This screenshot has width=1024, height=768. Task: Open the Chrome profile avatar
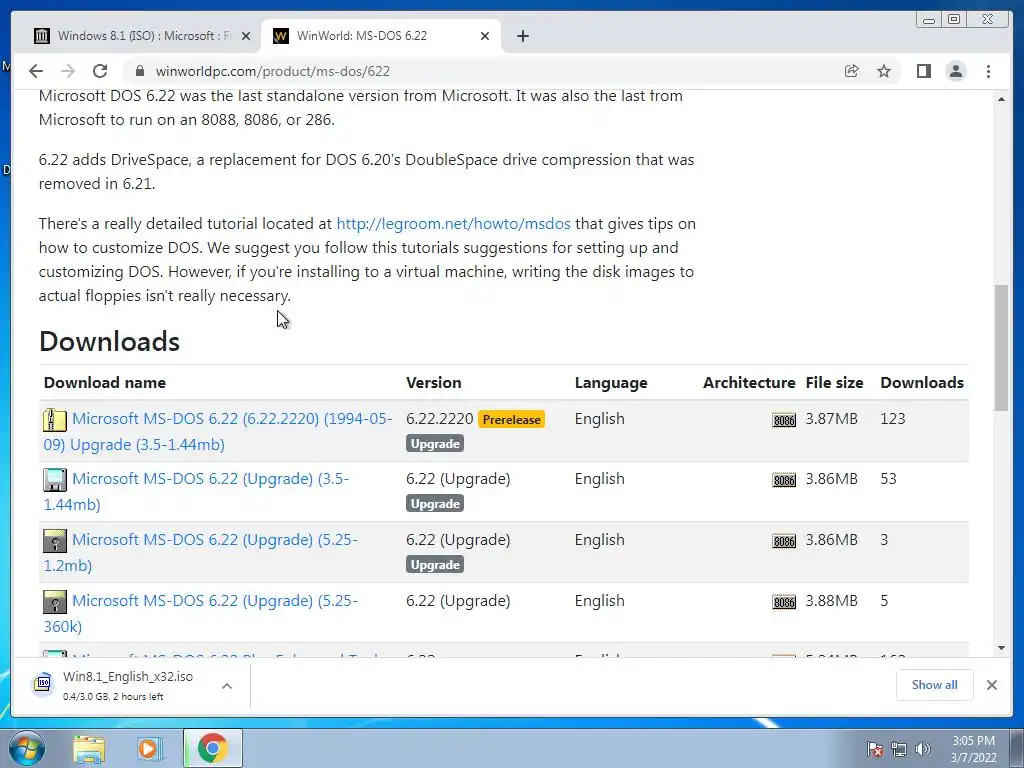955,71
